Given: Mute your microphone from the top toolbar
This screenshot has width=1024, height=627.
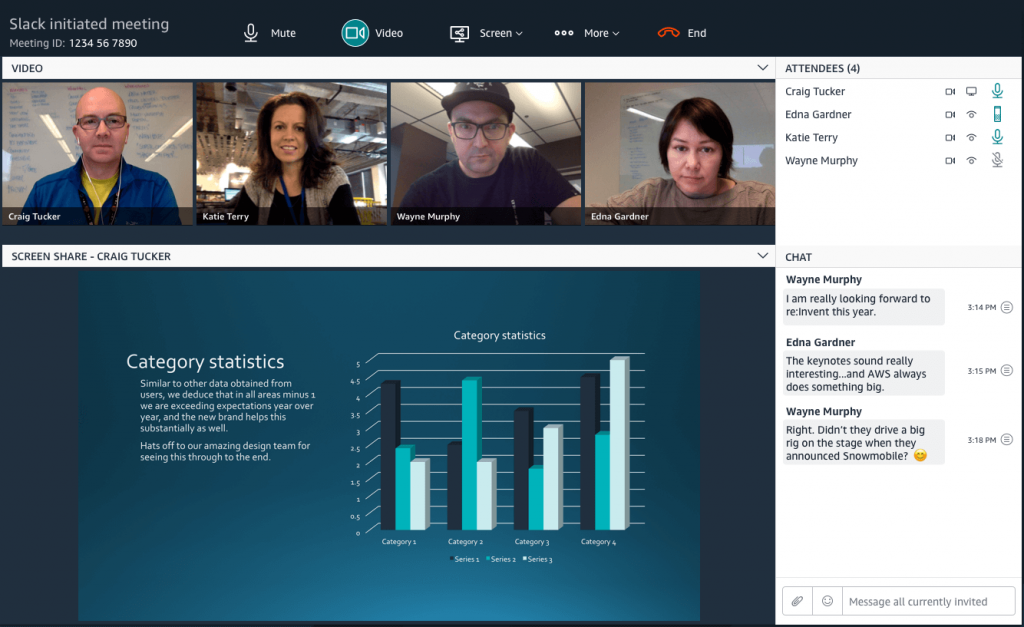Looking at the screenshot, I should [x=250, y=31].
